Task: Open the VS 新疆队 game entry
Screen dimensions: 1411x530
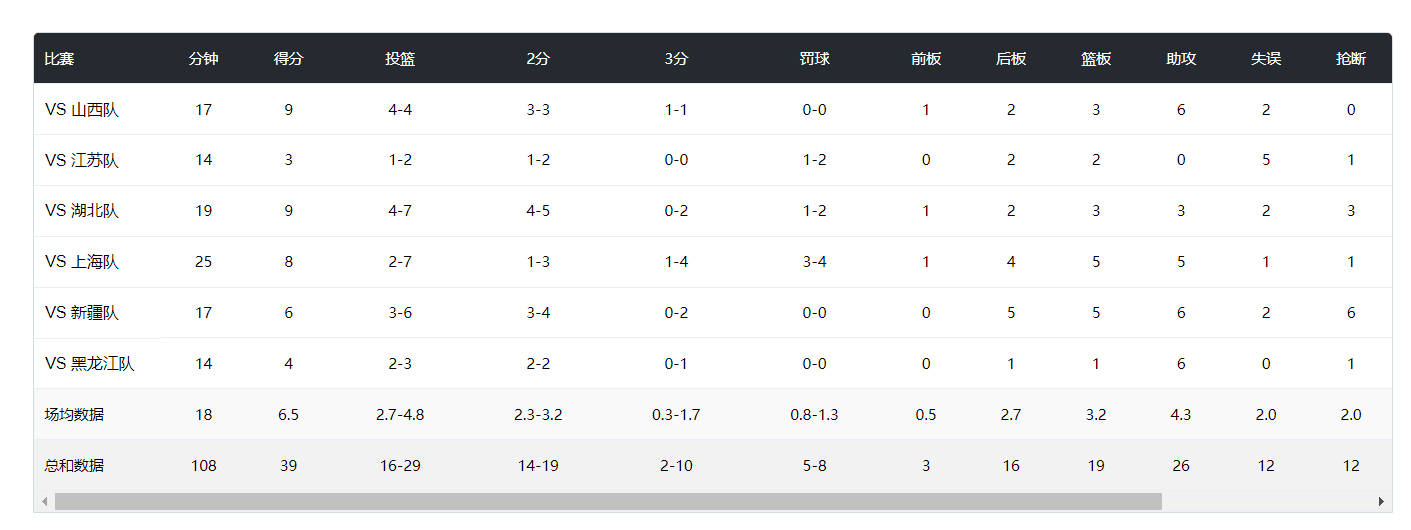Action: tap(82, 313)
